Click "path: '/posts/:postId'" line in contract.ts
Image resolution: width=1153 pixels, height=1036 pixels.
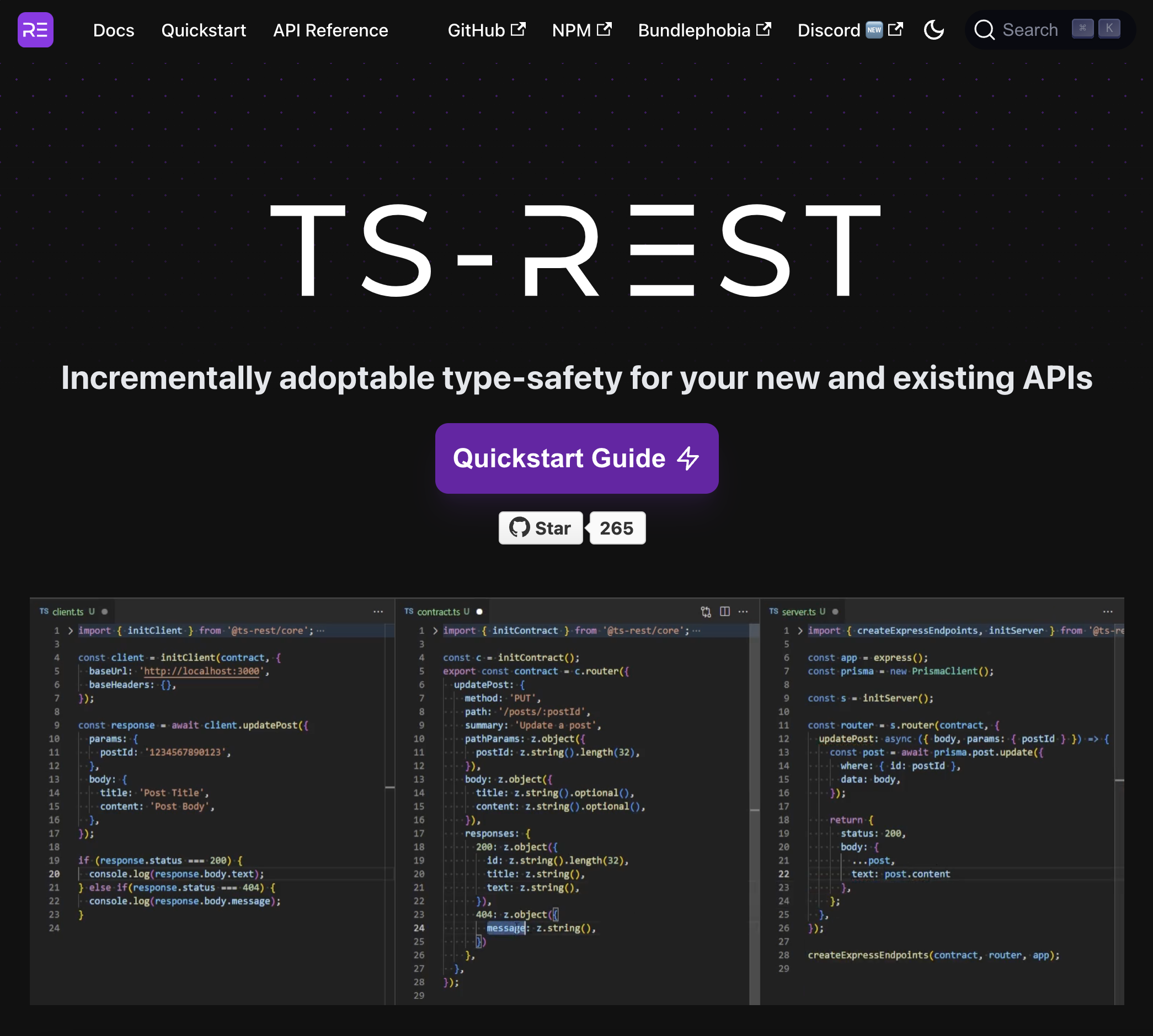click(527, 712)
